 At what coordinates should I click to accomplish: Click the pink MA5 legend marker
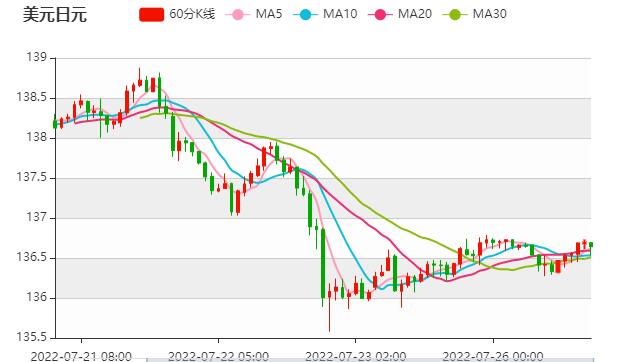[x=237, y=15]
